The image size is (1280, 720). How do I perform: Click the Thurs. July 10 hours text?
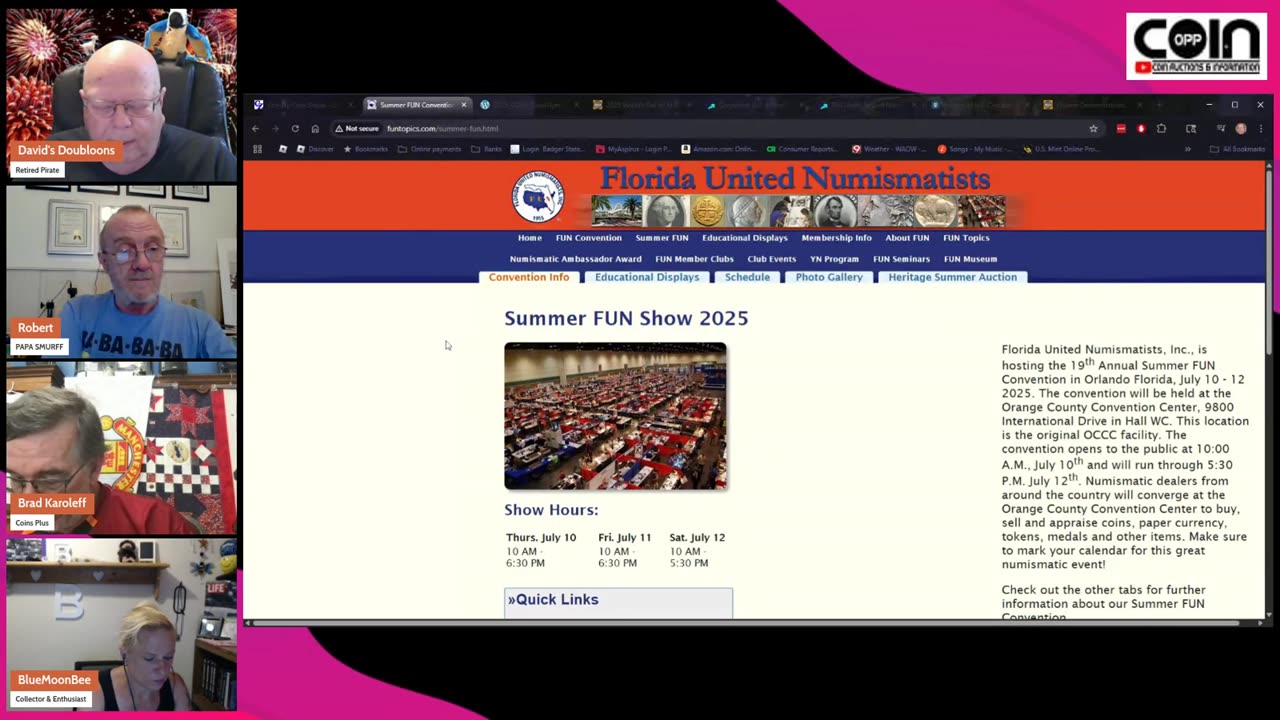pos(541,550)
